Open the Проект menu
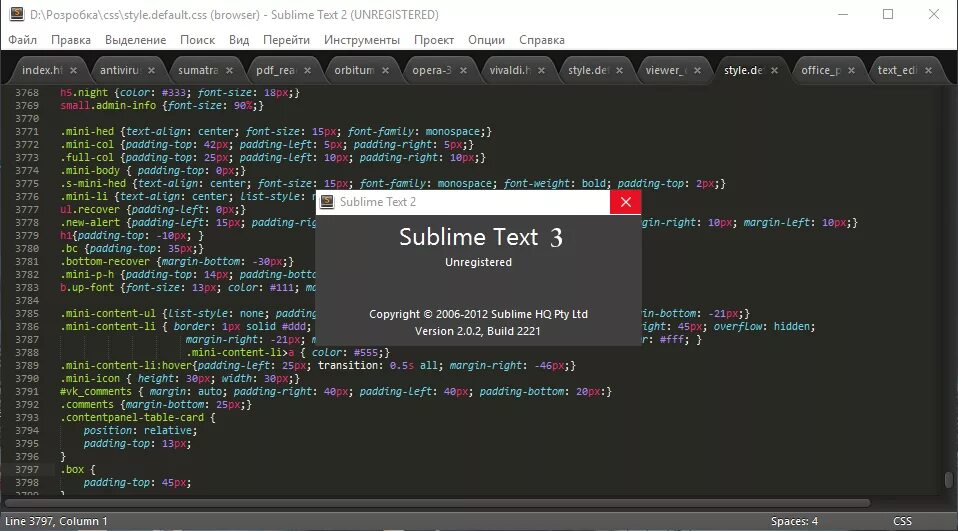The height and width of the screenshot is (531, 958). (x=434, y=40)
